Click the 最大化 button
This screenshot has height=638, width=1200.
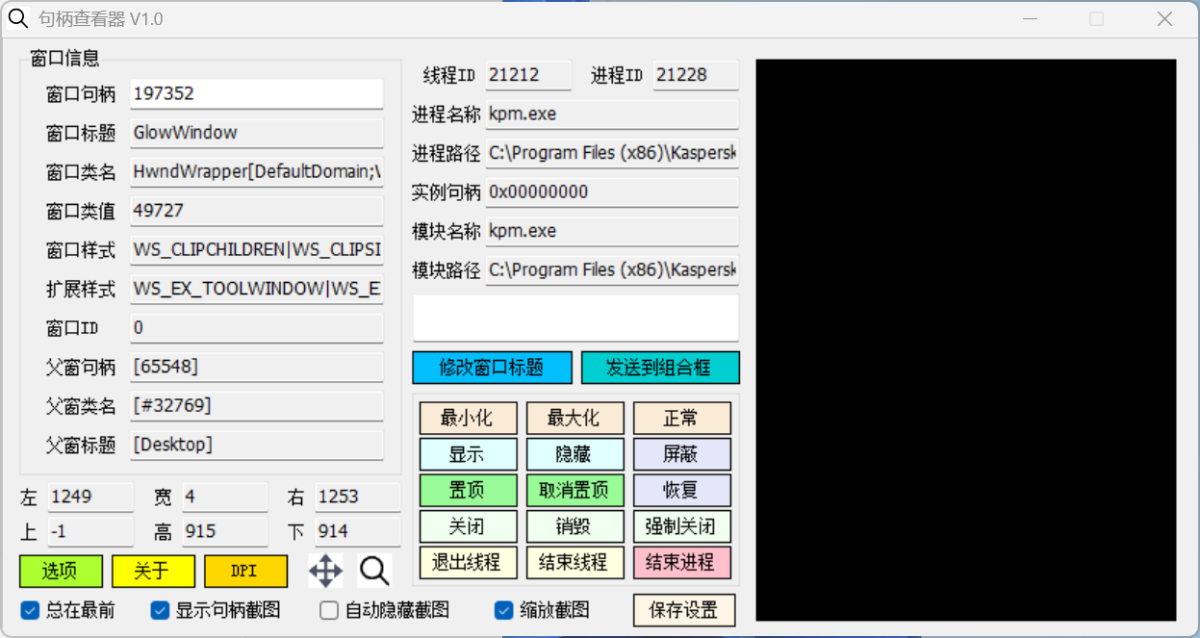click(x=575, y=417)
